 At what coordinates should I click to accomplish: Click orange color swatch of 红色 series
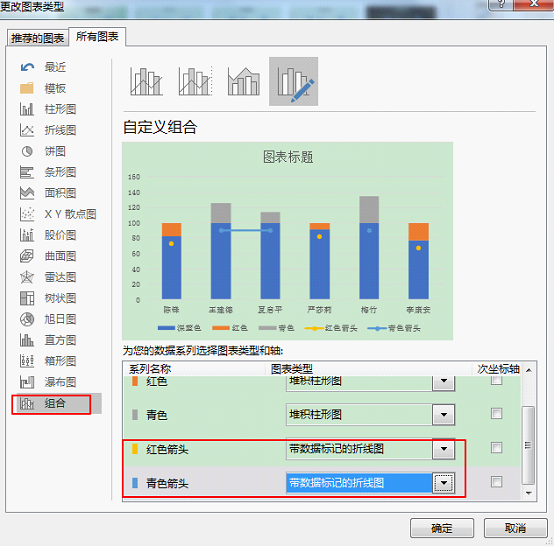click(135, 381)
